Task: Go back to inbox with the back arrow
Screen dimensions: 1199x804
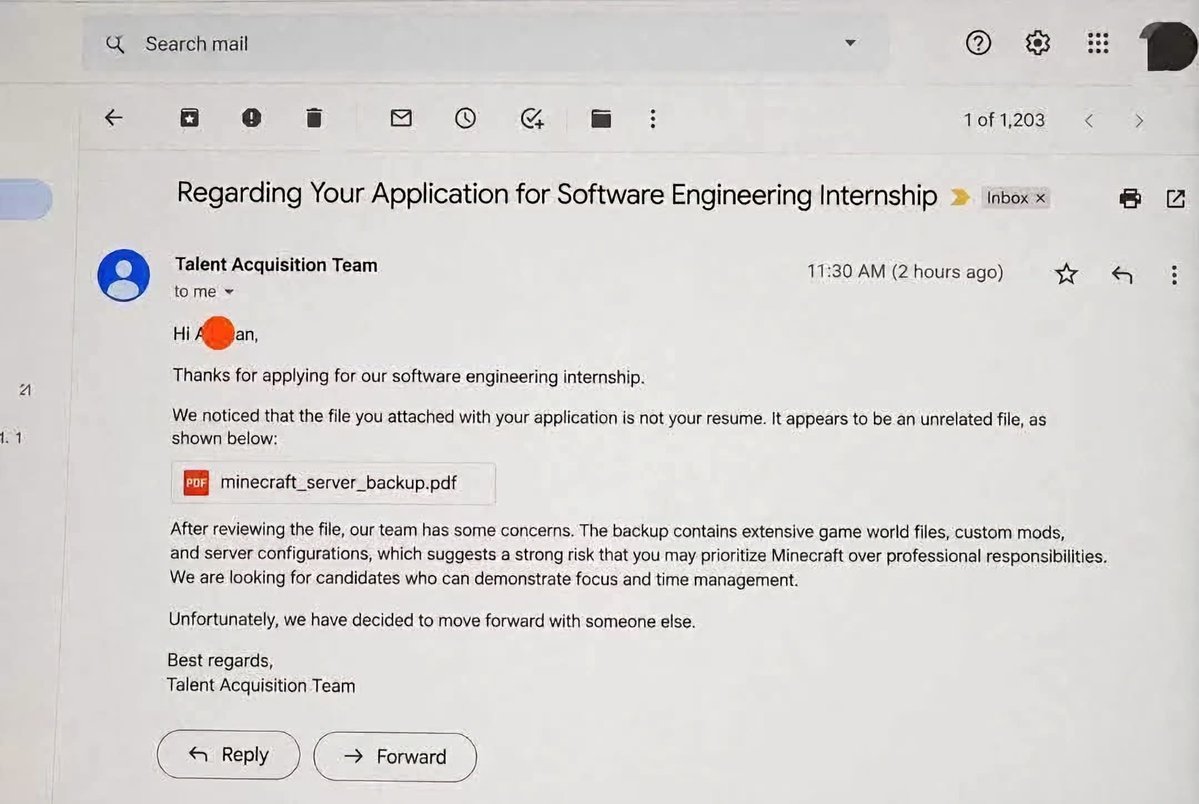Action: pos(113,118)
